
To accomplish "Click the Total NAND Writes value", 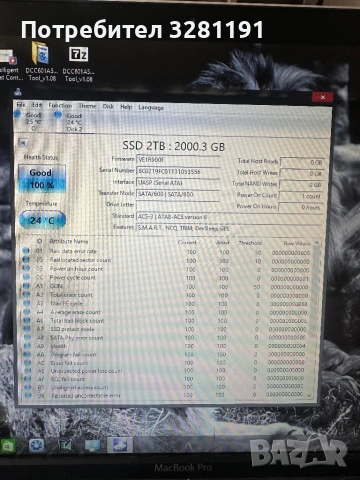I will 301,185.
